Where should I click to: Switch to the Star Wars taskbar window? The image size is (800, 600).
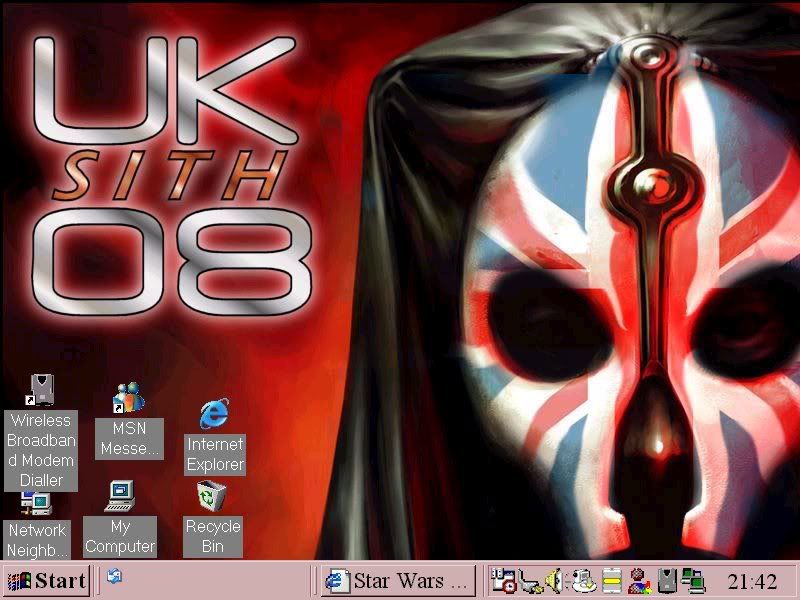[x=399, y=581]
